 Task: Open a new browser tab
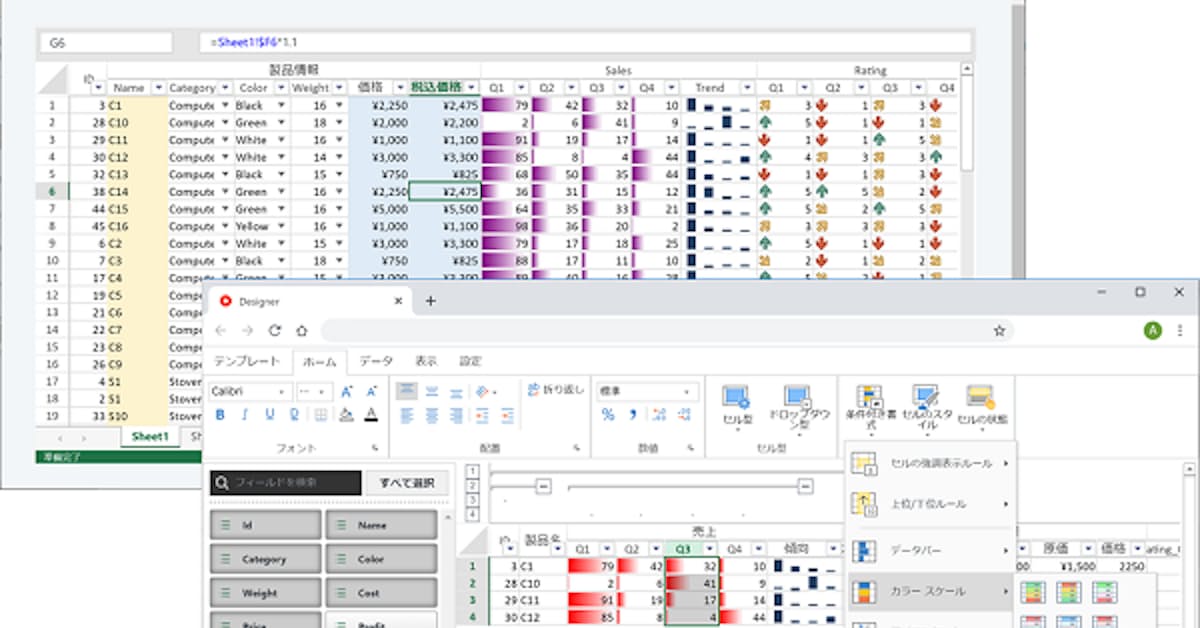pos(431,300)
